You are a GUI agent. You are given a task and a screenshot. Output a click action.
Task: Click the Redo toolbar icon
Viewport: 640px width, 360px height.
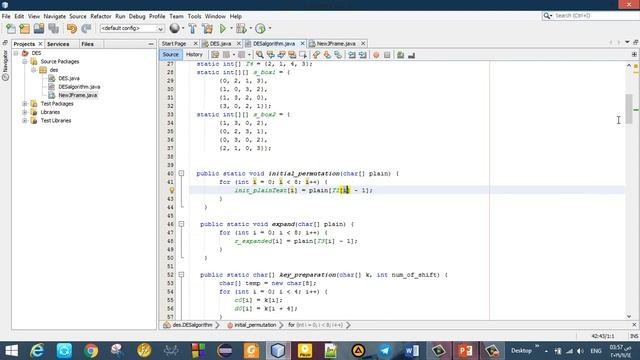(x=86, y=28)
